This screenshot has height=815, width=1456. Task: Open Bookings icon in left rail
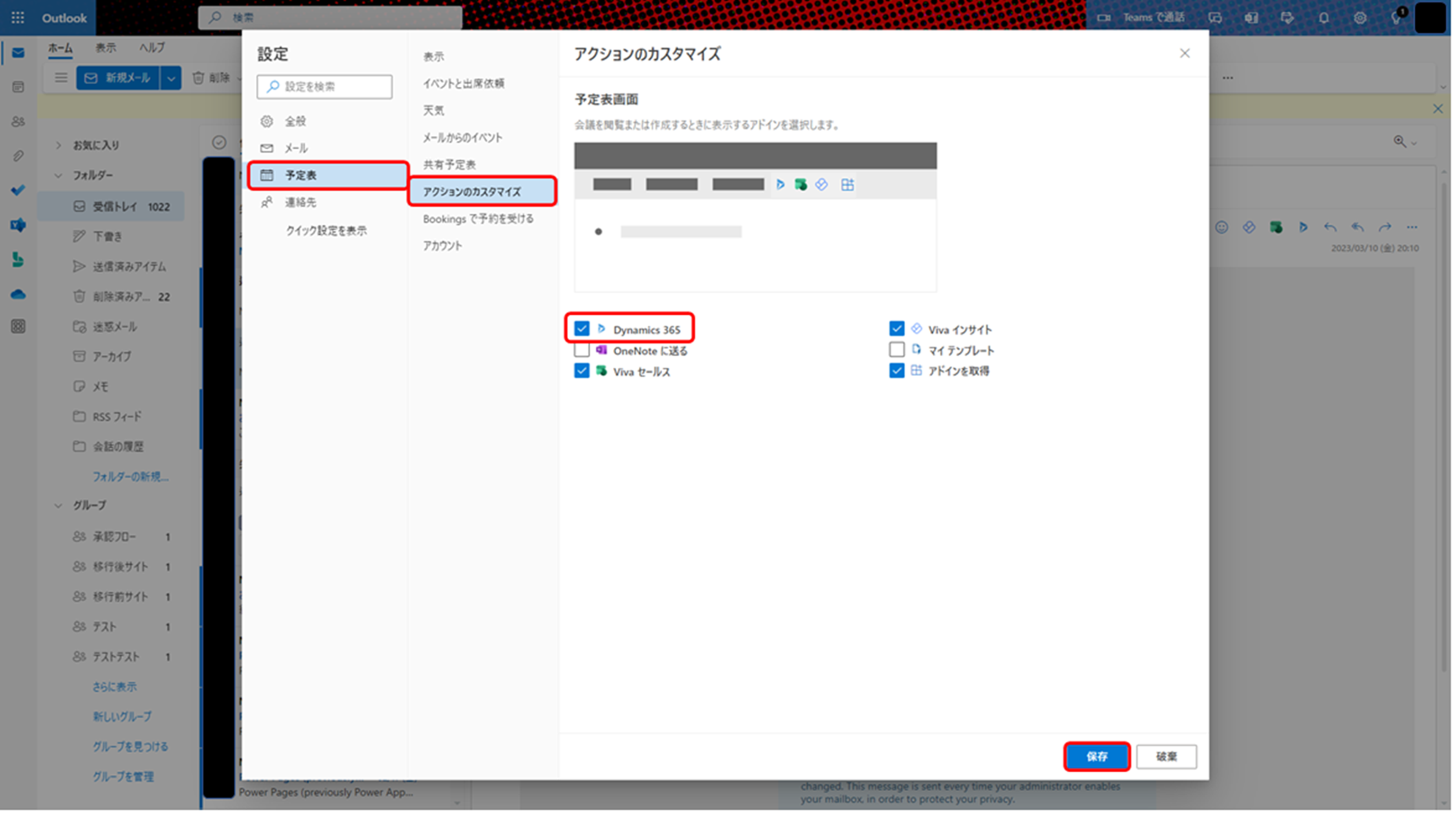pyautogui.click(x=18, y=259)
